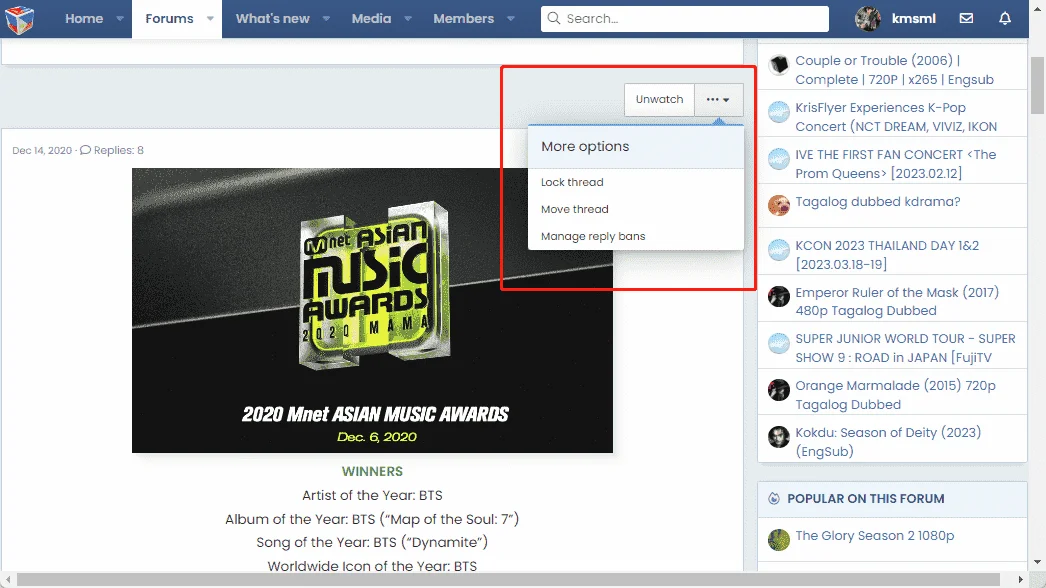Image resolution: width=1046 pixels, height=588 pixels.
Task: Click avatar beside Tagalog dubbed kdrama
Action: 778,205
